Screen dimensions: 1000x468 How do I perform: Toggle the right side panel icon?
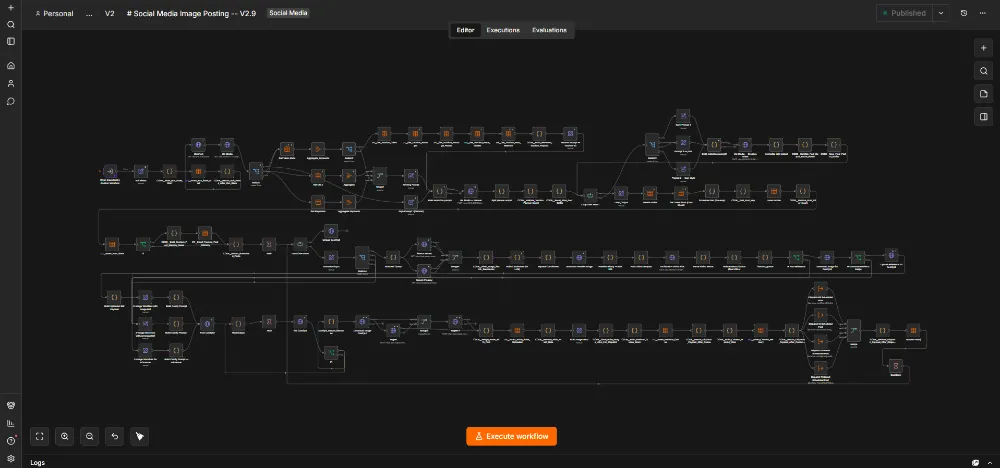coord(983,117)
